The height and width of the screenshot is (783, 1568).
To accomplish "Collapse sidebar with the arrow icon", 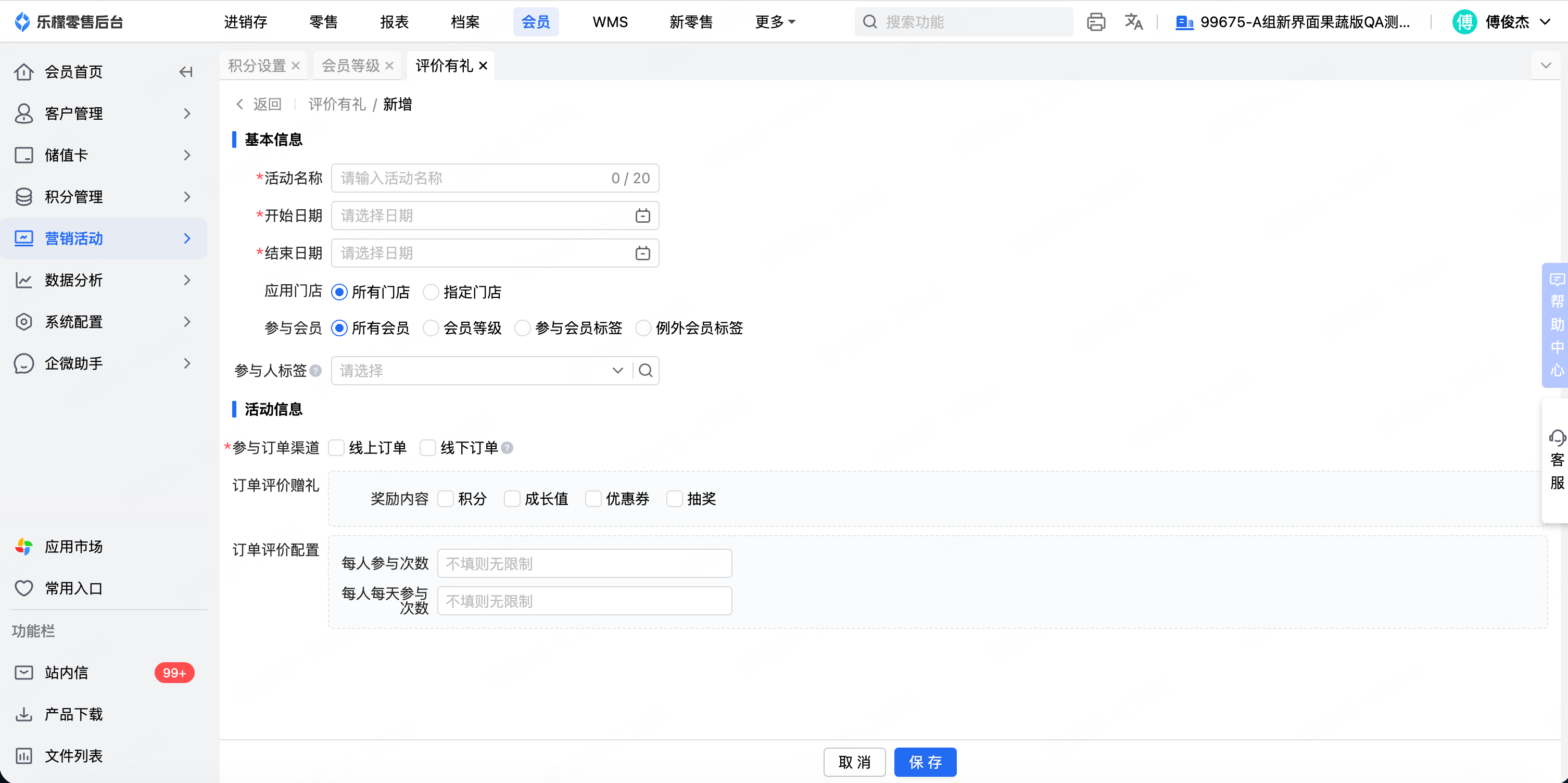I will pyautogui.click(x=186, y=72).
